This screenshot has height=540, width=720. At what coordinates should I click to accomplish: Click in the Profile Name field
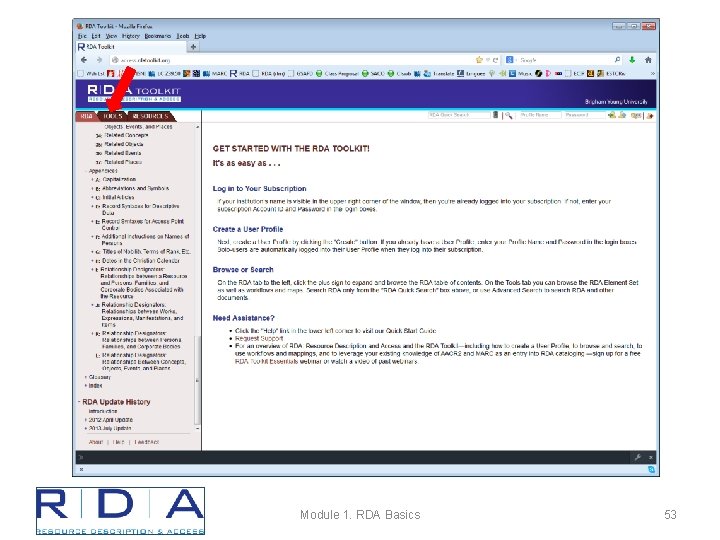(540, 115)
